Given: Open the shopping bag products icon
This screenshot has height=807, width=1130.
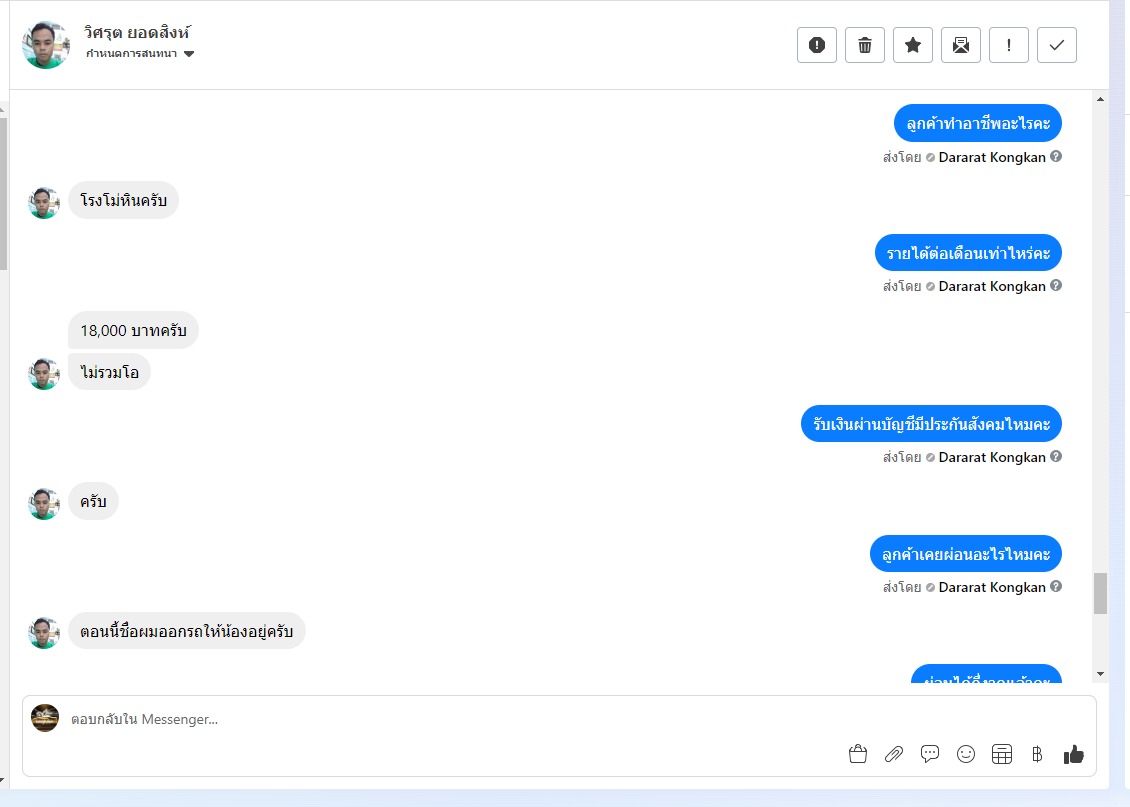Looking at the screenshot, I should pos(858,754).
